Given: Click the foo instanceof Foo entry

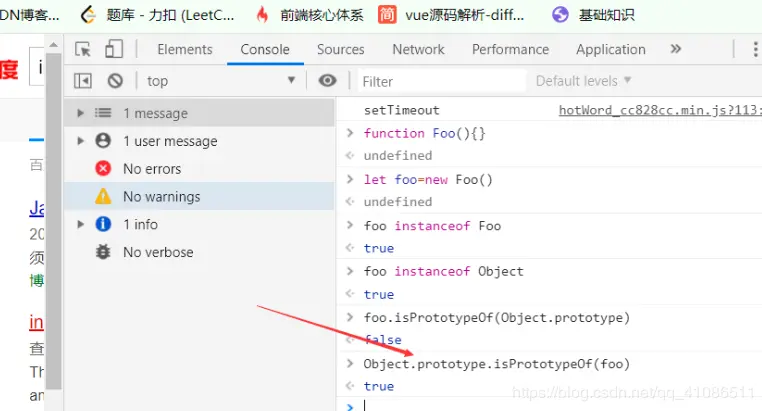Looking at the screenshot, I should 432,225.
